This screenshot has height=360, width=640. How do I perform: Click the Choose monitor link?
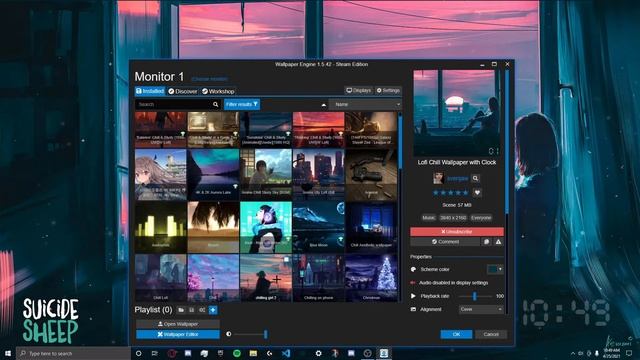tap(209, 79)
